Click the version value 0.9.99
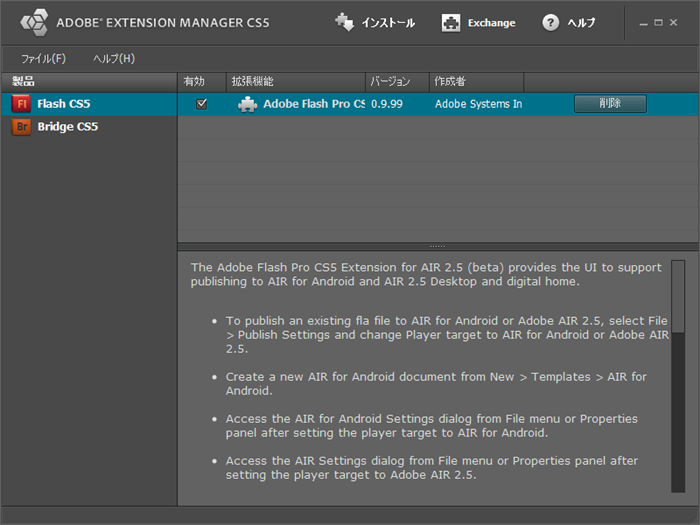Screen dimensions: 700x525 387,104
